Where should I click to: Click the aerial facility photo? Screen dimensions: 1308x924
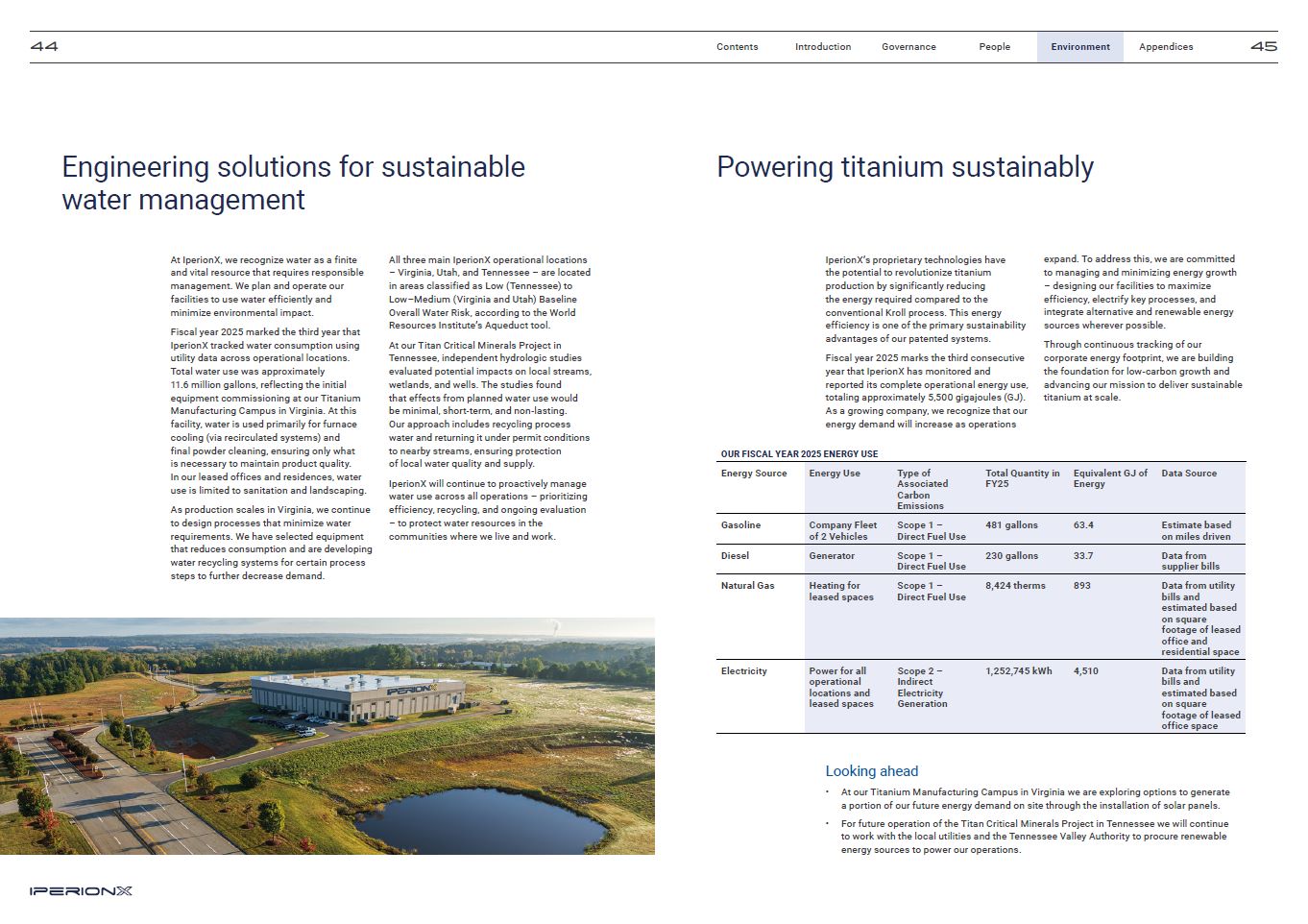coord(327,736)
